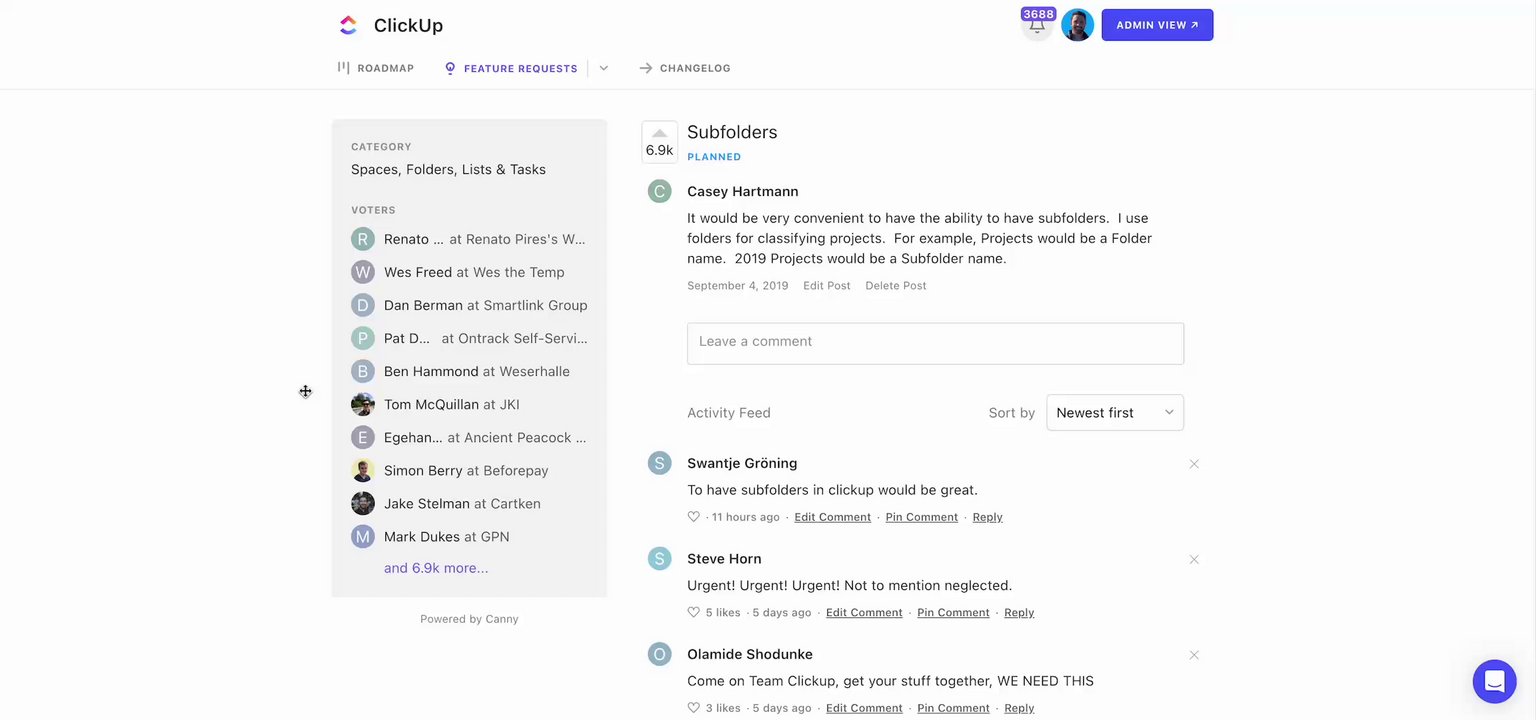
Task: Like Swantje Gröning's comment with heart
Action: point(693,517)
